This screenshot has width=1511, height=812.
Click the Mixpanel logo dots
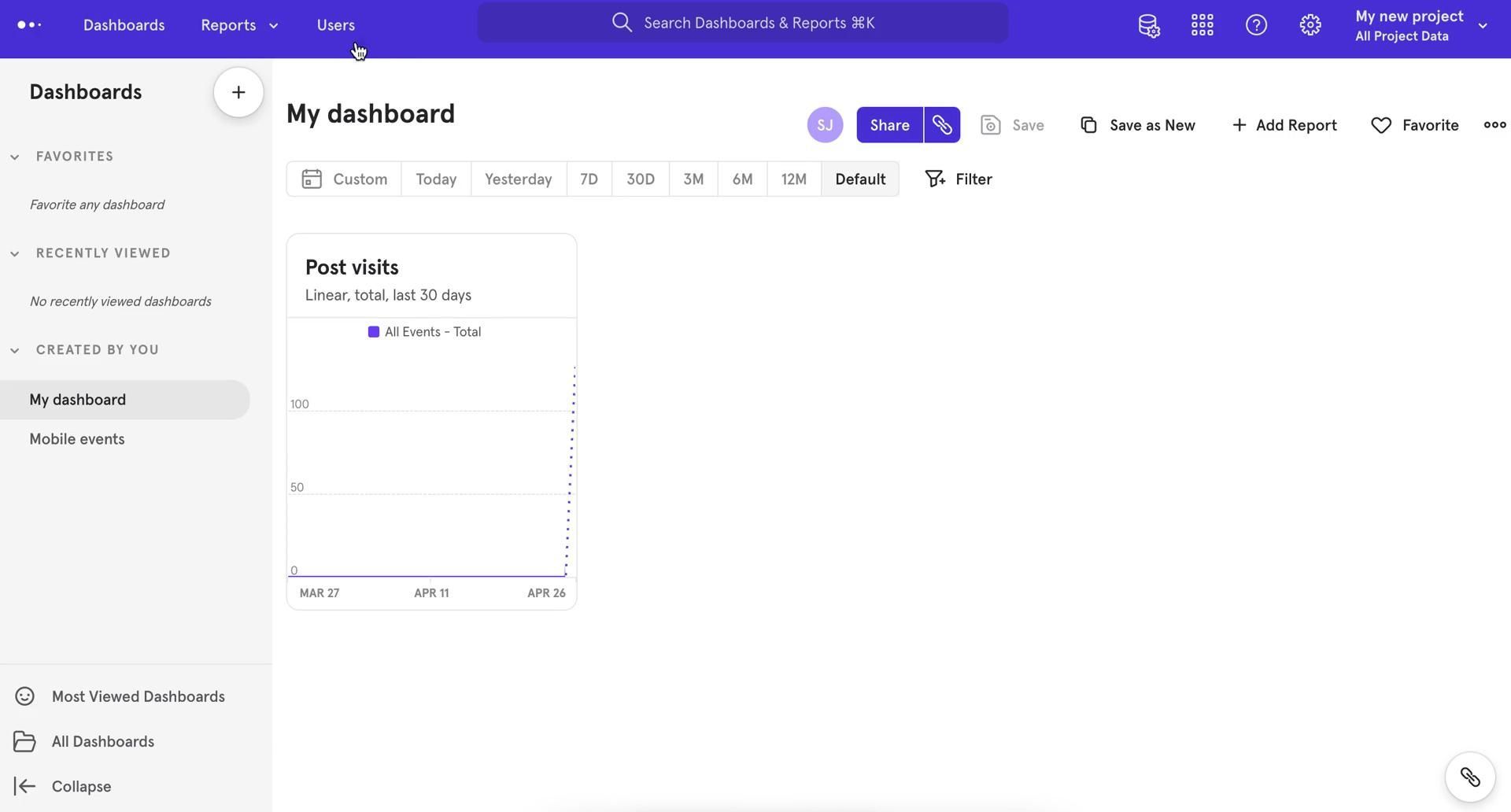29,25
